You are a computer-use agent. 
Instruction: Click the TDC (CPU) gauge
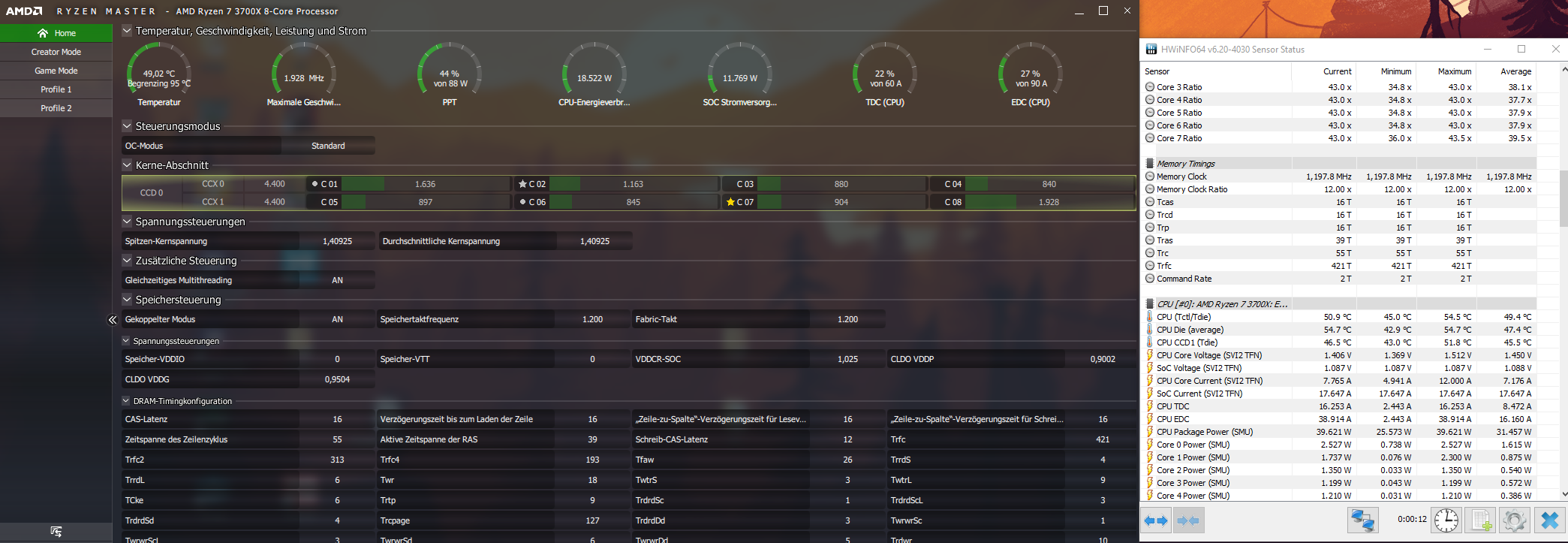885,75
